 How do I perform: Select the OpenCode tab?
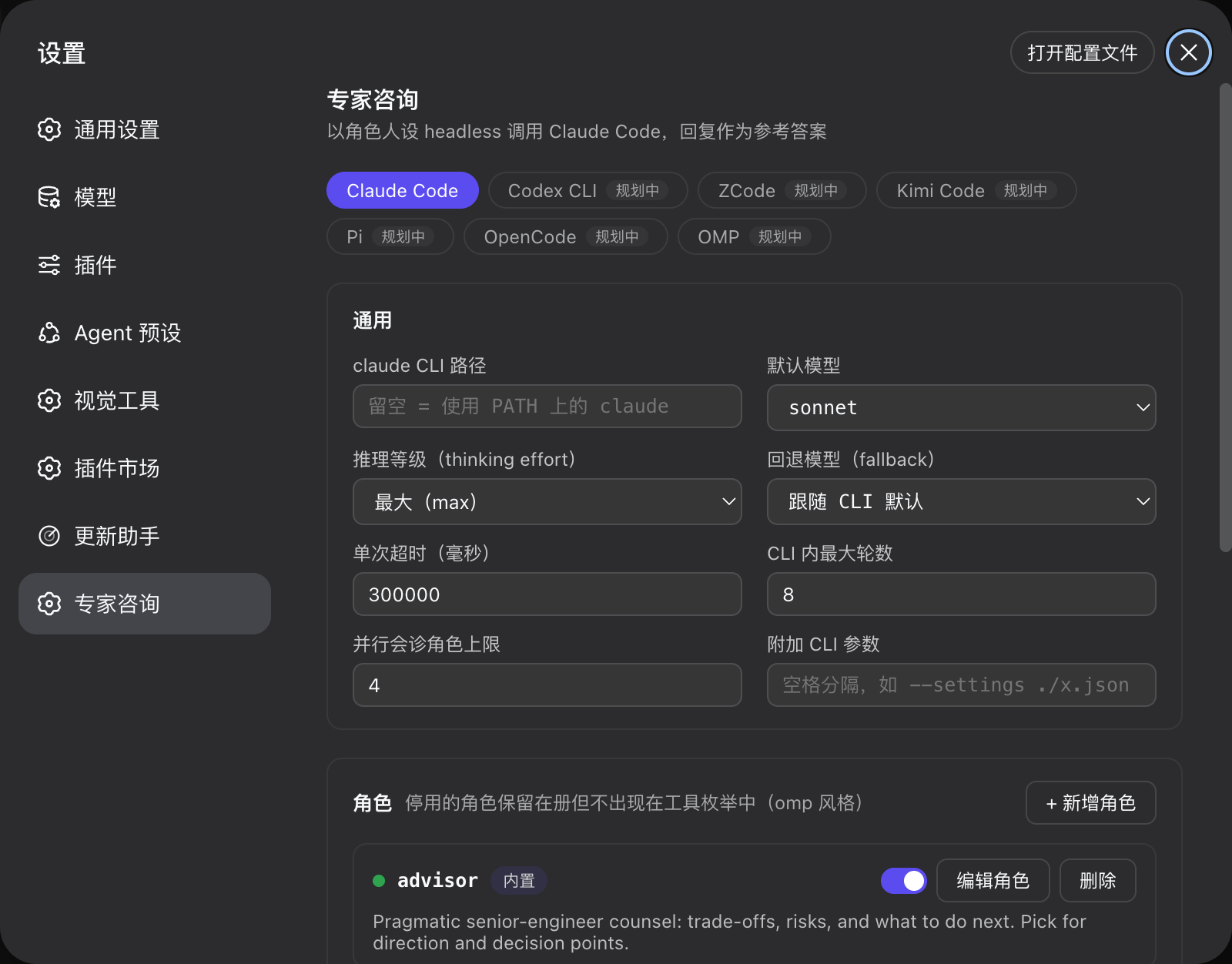point(566,236)
